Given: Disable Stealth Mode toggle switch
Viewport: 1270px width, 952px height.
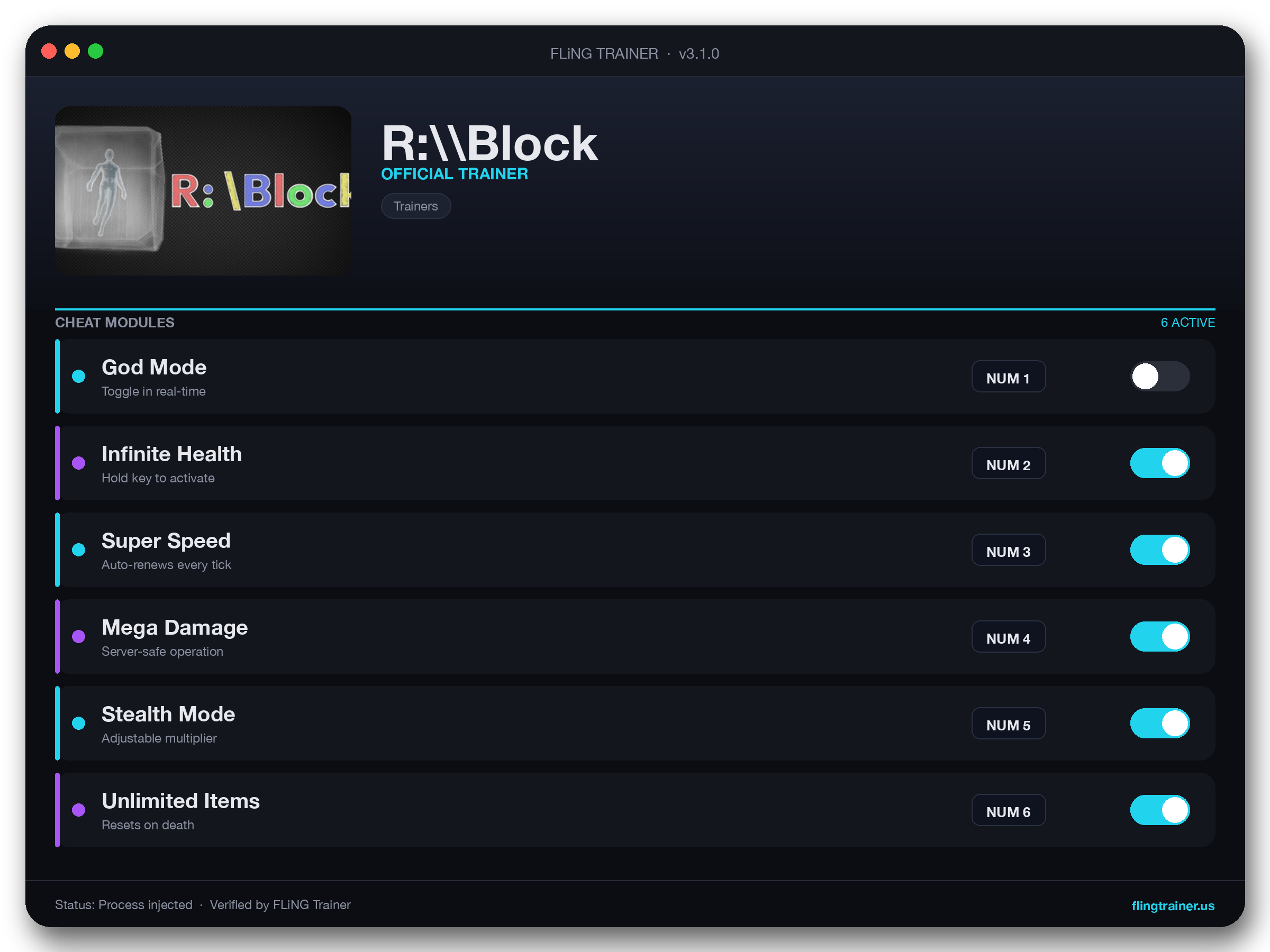Looking at the screenshot, I should (1160, 723).
